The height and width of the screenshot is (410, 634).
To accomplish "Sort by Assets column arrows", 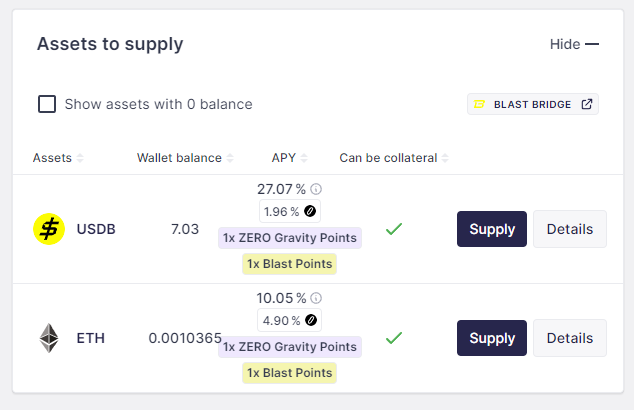I will click(x=80, y=158).
